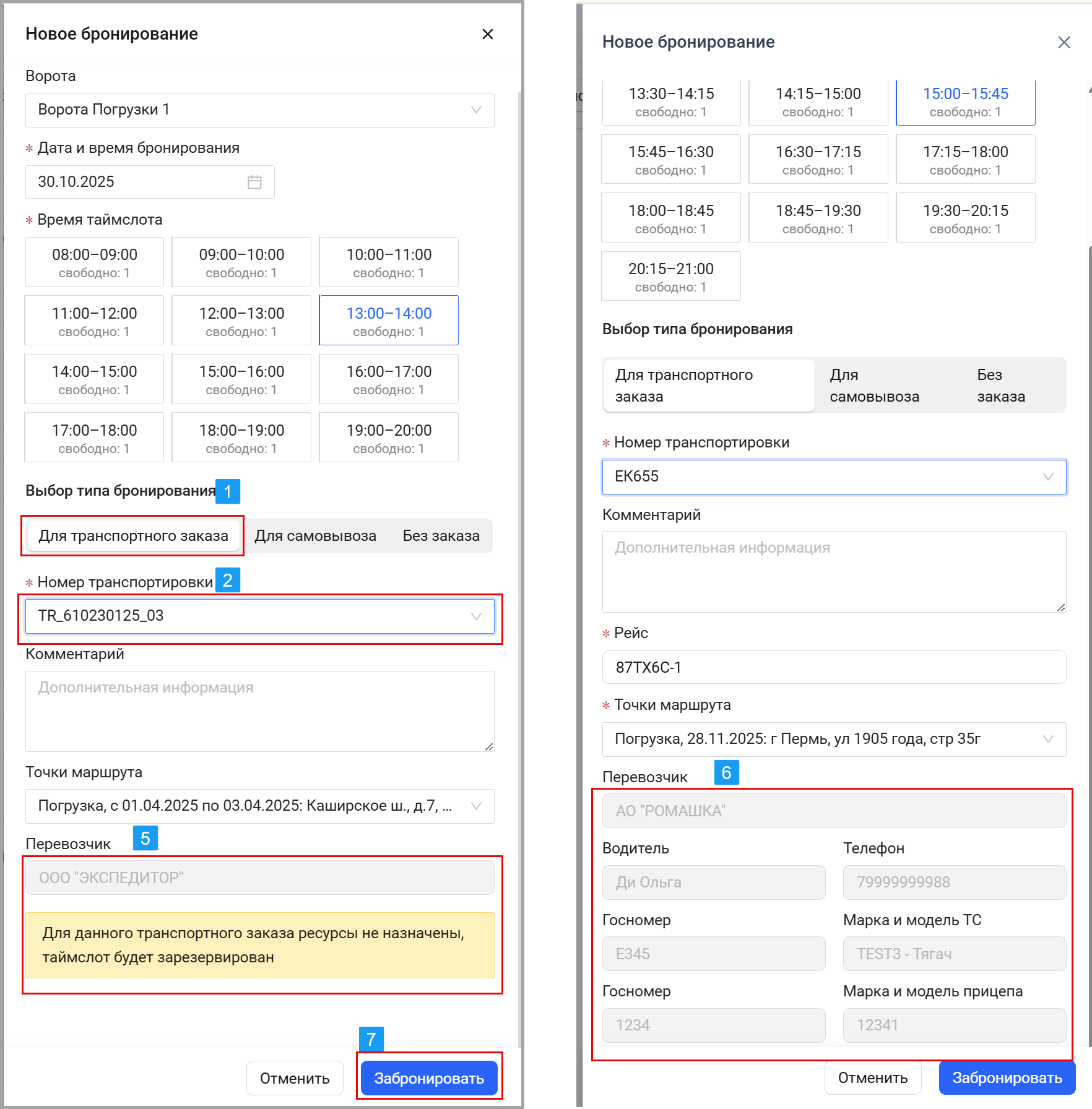Switch to Для самовывоза tab in left dialog

[x=315, y=536]
